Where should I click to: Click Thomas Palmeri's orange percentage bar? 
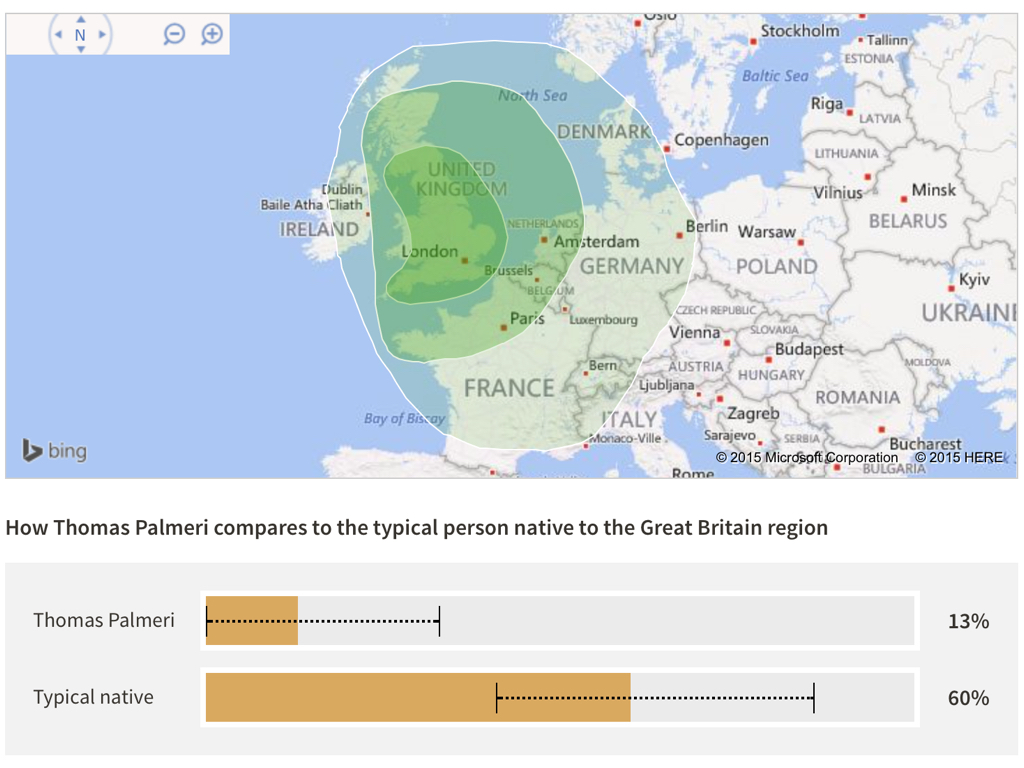tap(252, 620)
